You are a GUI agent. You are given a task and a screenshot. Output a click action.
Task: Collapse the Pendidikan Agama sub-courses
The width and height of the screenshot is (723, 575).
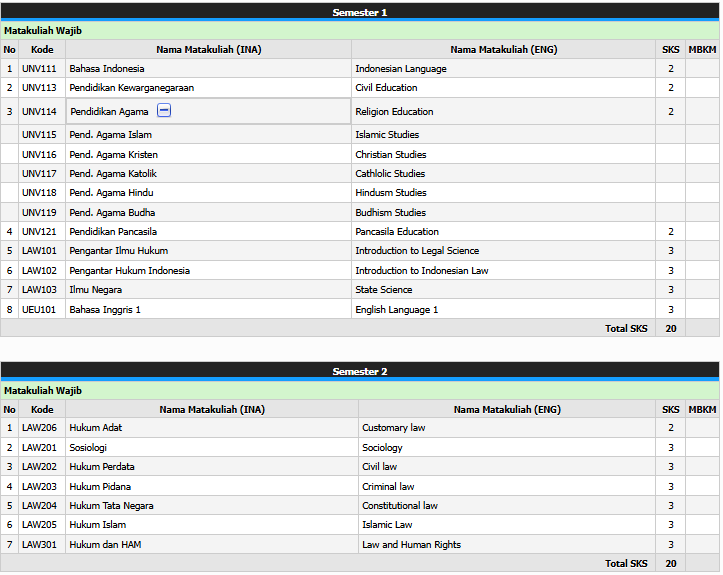[164, 111]
